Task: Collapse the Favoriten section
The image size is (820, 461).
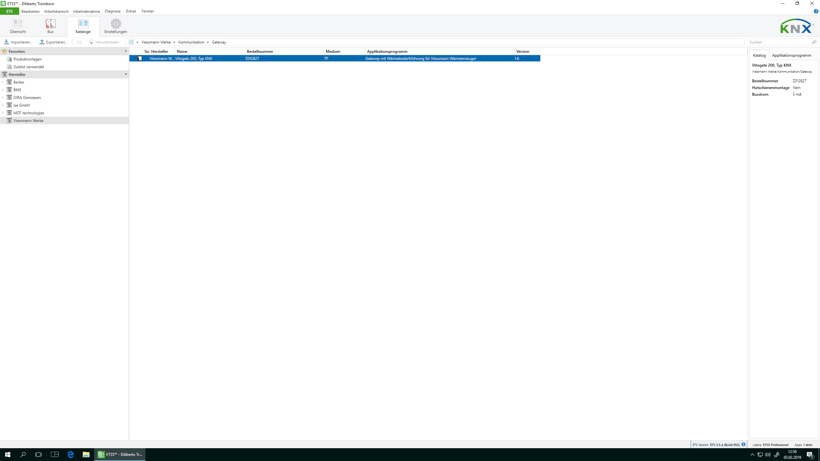Action: pyautogui.click(x=126, y=51)
